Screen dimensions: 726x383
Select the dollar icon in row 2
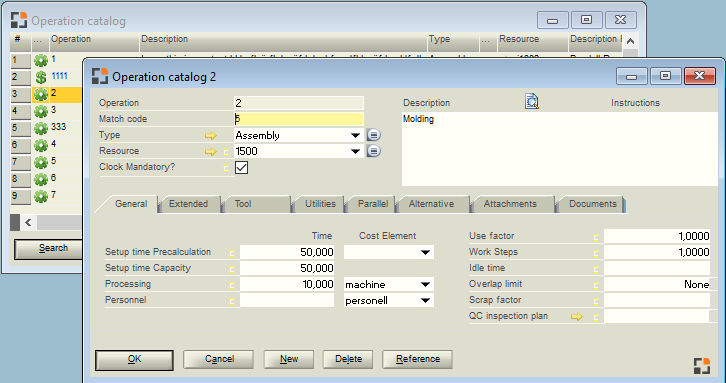coord(41,77)
